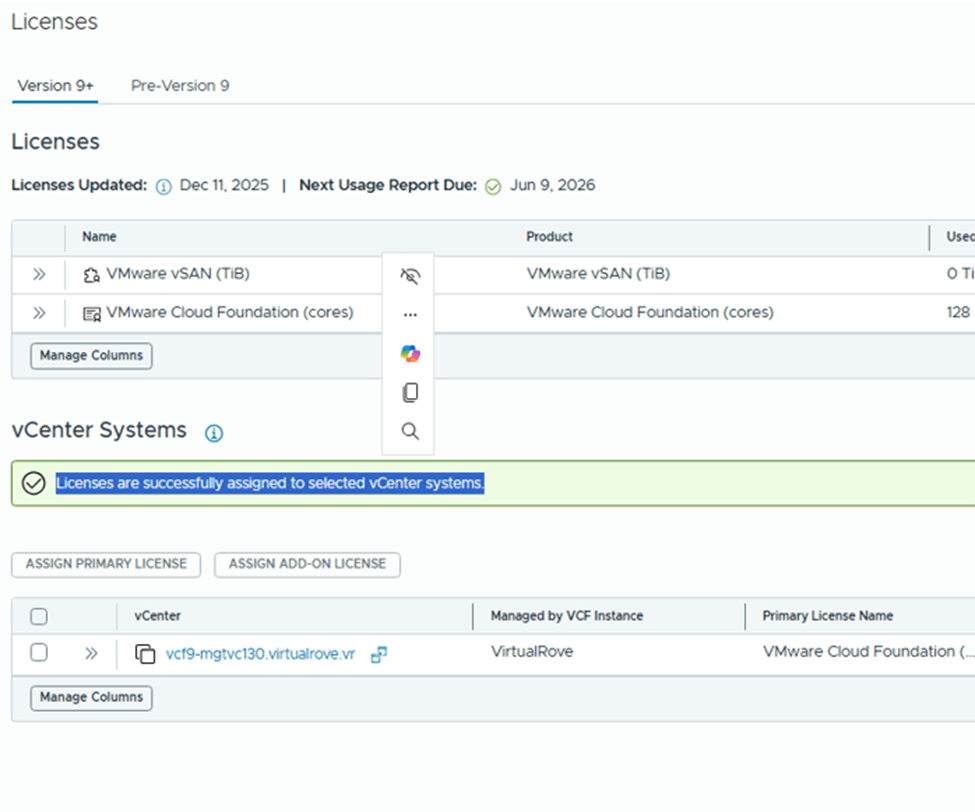The width and height of the screenshot is (975, 812).
Task: Click the hide eye-slash icon in popup
Action: [x=409, y=276]
